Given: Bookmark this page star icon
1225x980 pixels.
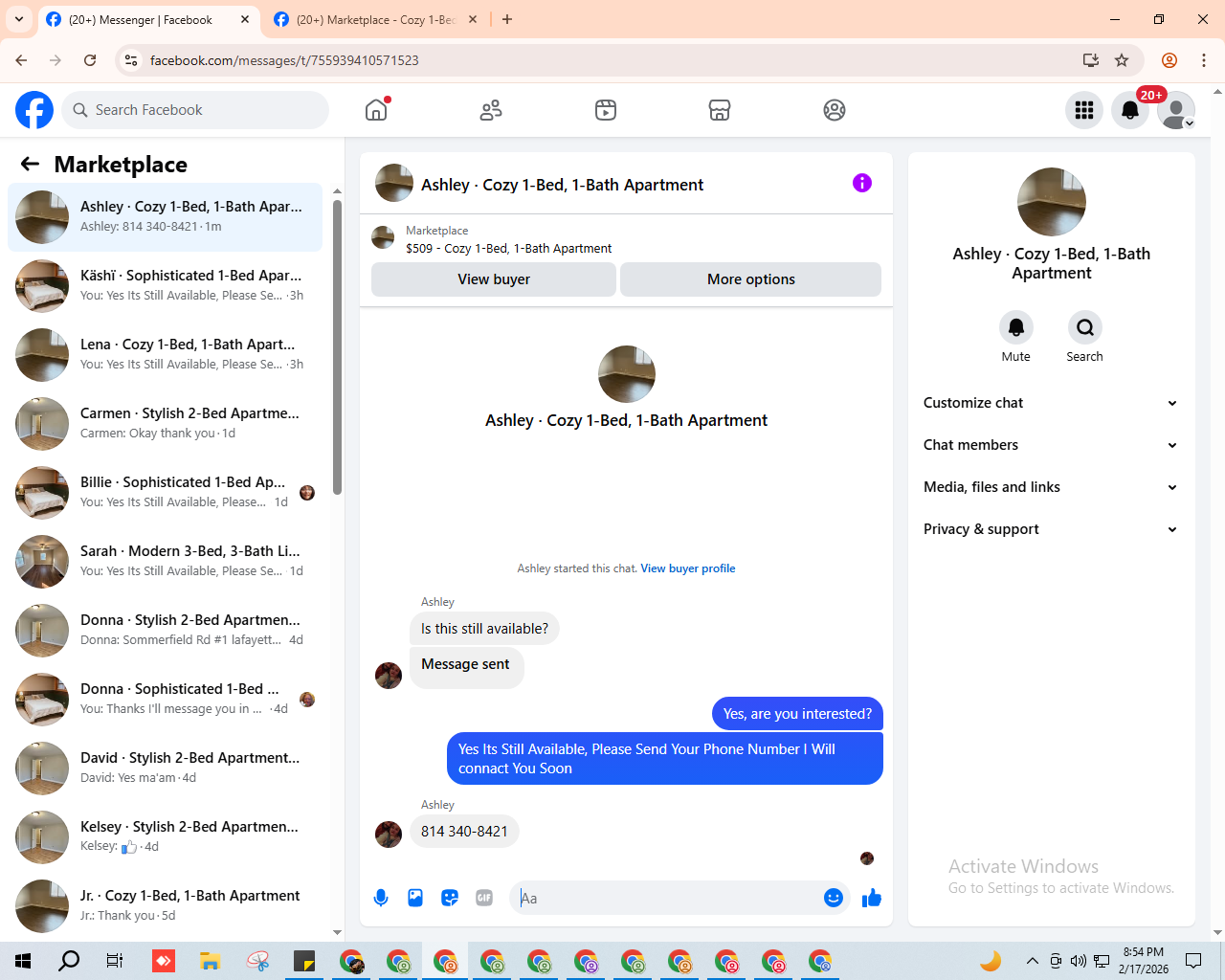Looking at the screenshot, I should [1122, 60].
